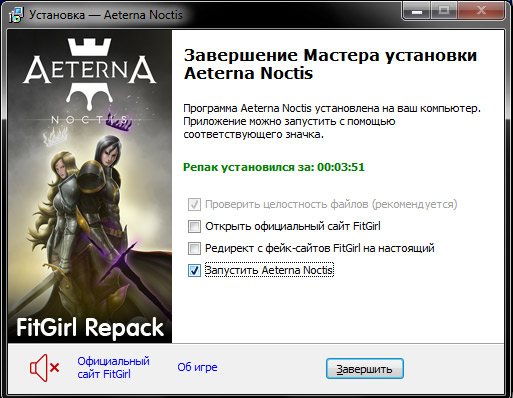Minimize the installer window
The height and width of the screenshot is (398, 513).
tap(417, 12)
